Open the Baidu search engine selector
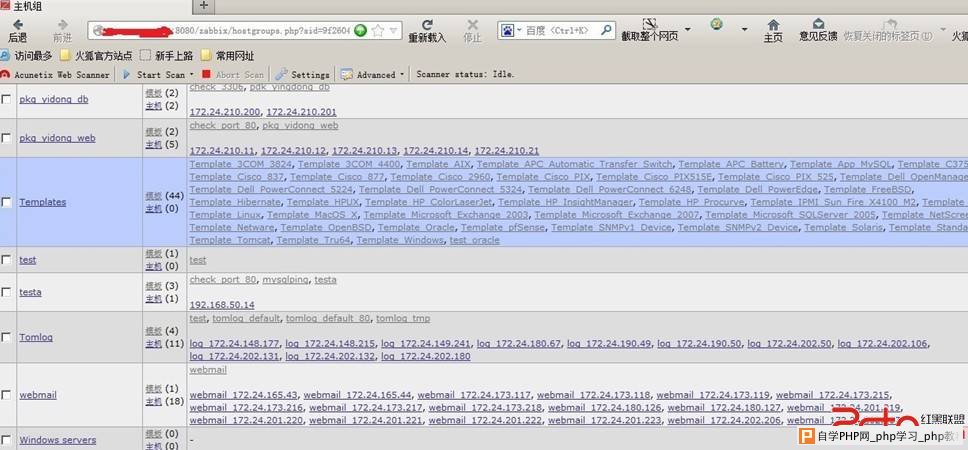Screen dimensions: 968x450 tap(511, 30)
